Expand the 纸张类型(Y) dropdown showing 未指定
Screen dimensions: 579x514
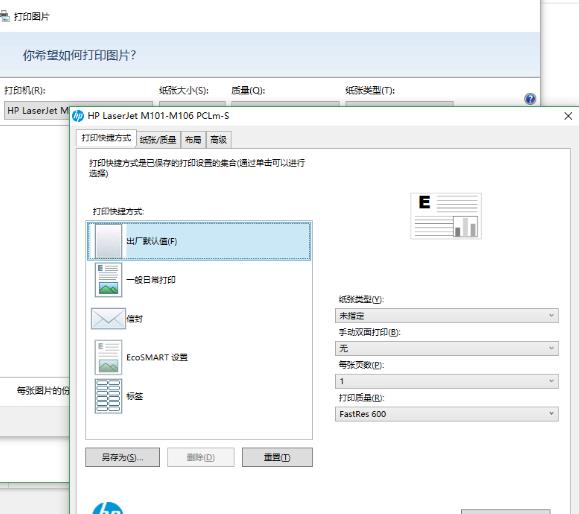(x=447, y=316)
